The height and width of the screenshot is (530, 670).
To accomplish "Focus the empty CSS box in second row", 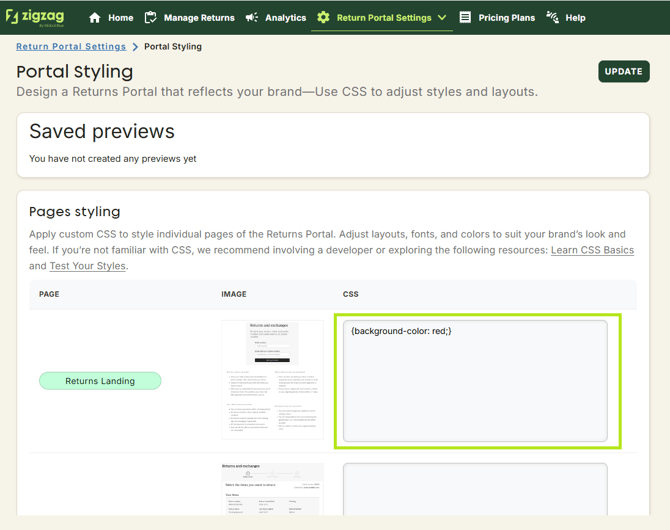I will [x=475, y=488].
